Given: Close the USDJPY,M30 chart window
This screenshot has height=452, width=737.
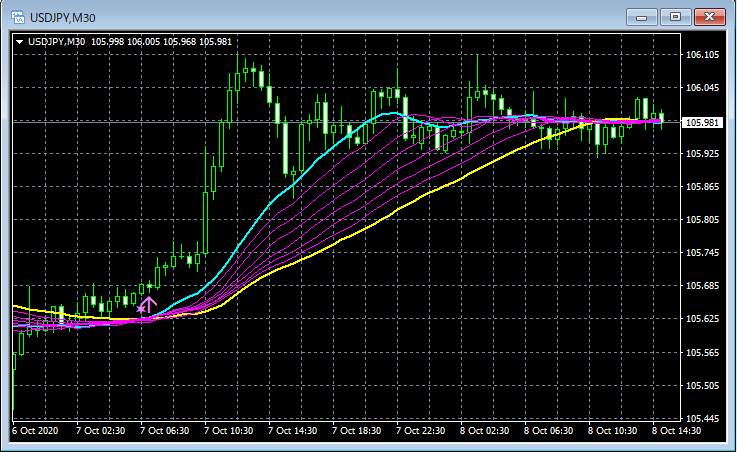Looking at the screenshot, I should [710, 17].
